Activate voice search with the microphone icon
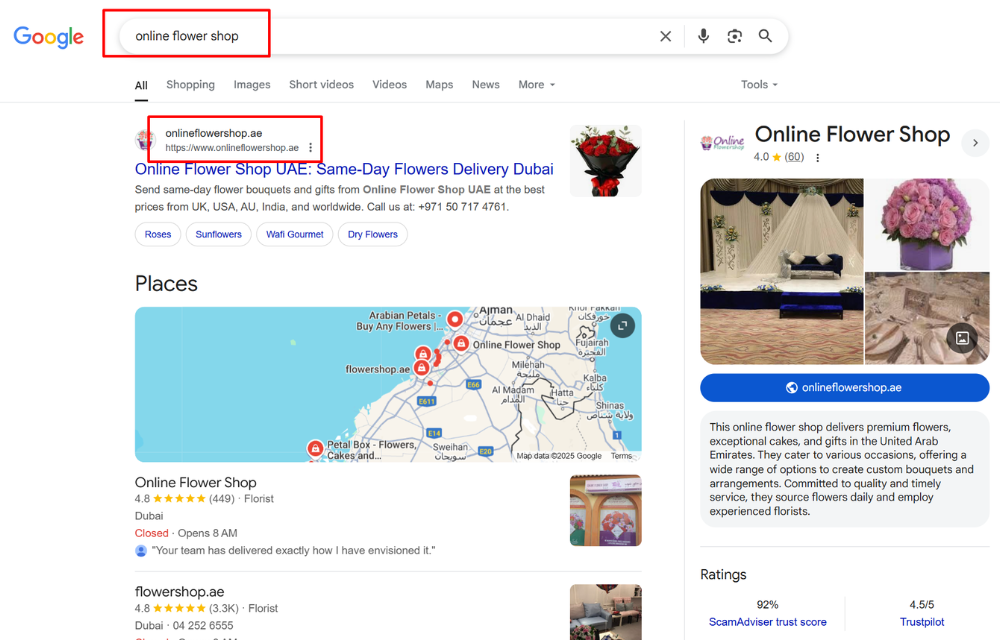This screenshot has height=640, width=1000. click(x=703, y=35)
